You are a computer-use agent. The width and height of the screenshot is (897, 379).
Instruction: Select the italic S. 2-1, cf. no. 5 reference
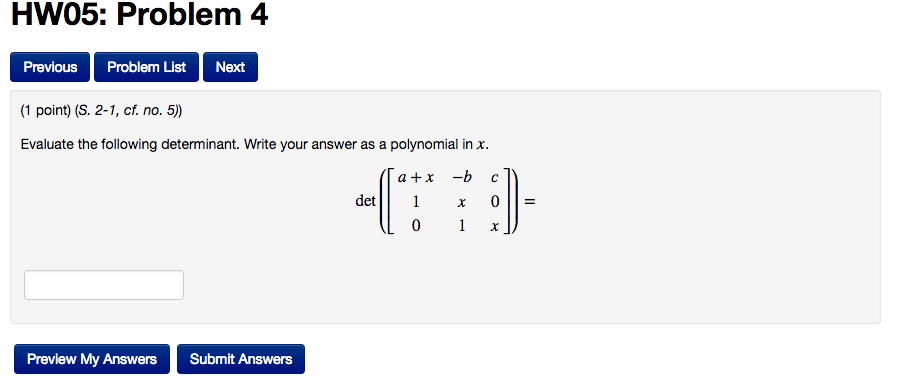pos(128,111)
